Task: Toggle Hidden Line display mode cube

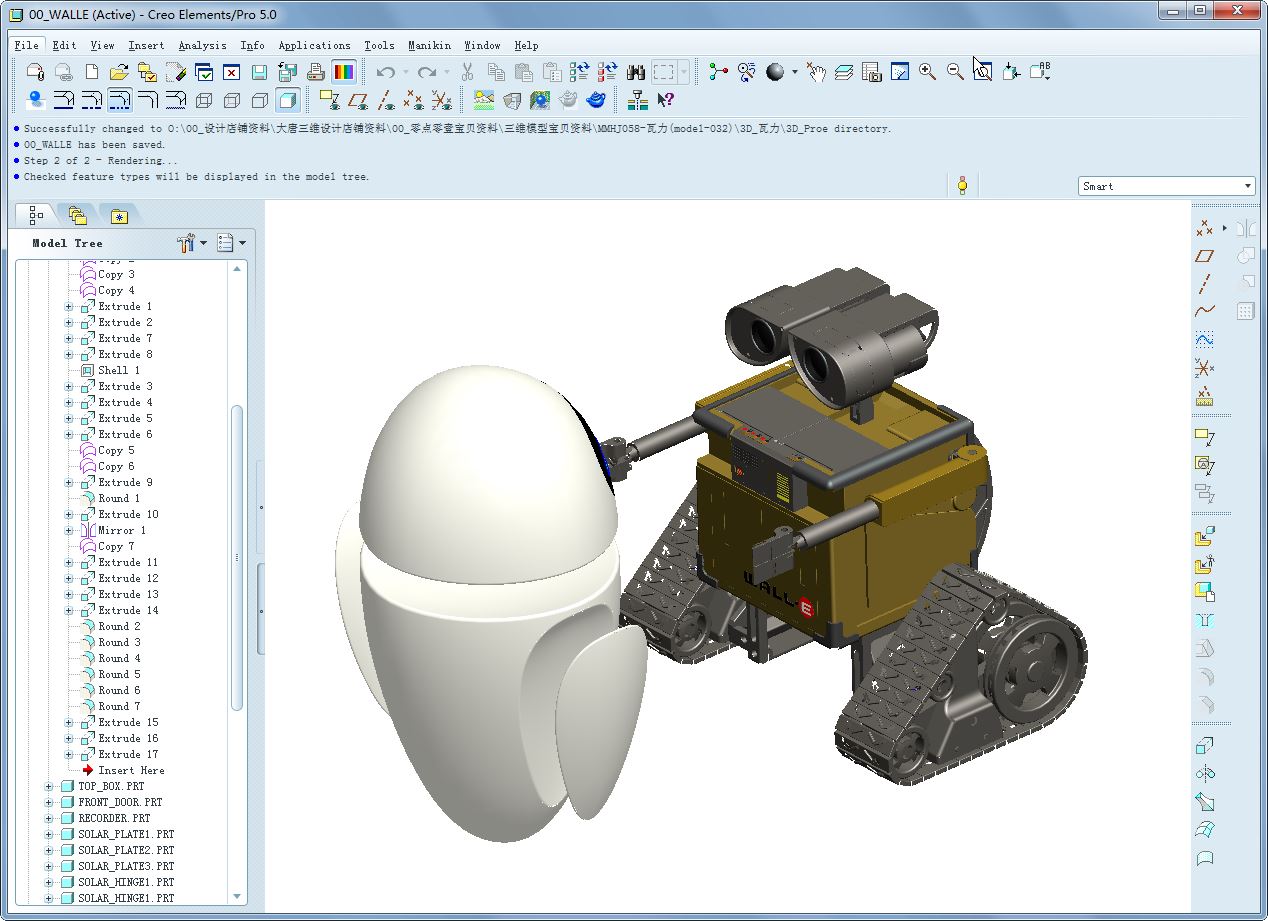Action: 232,100
